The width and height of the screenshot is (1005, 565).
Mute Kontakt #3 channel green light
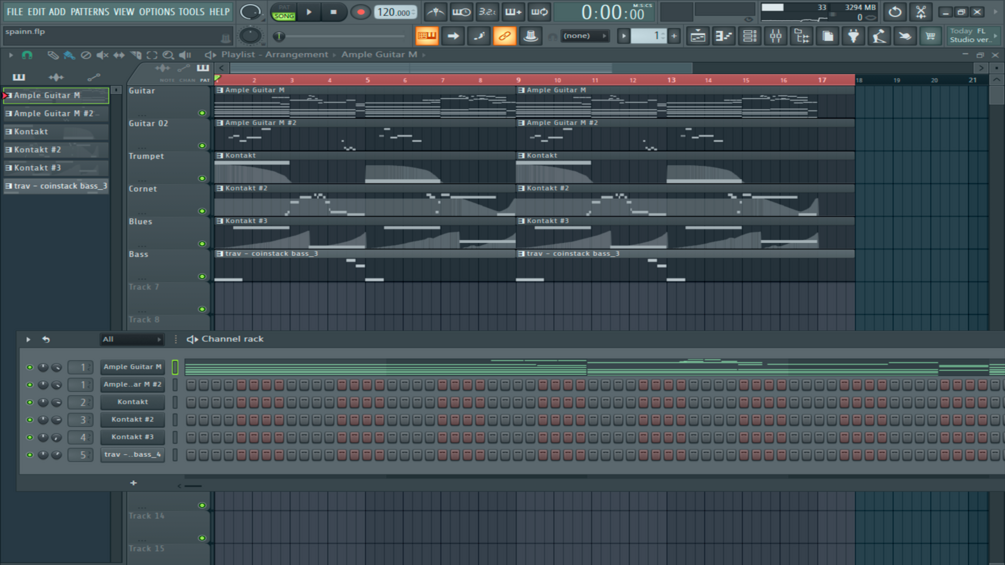coord(29,437)
